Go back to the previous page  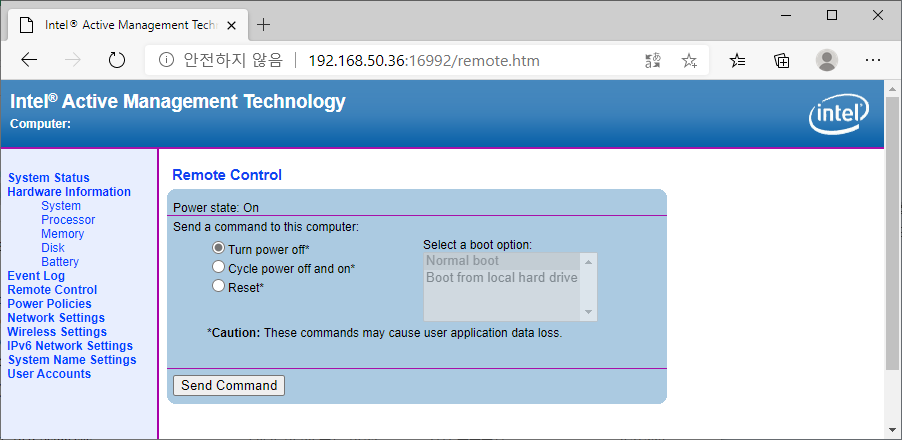click(x=29, y=60)
